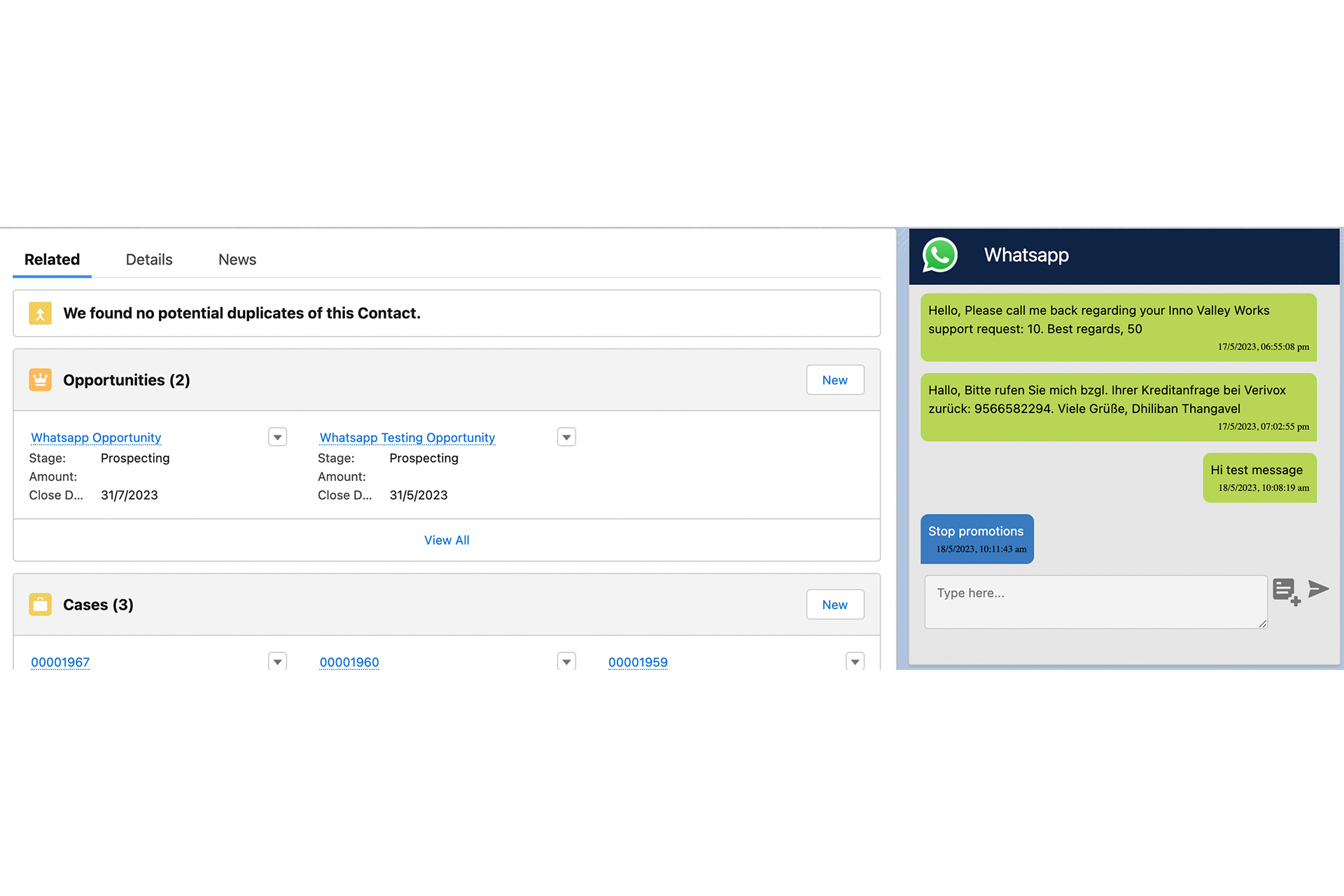Click timestamp 17/5/2023, 06:55:08 pm

tap(1263, 347)
